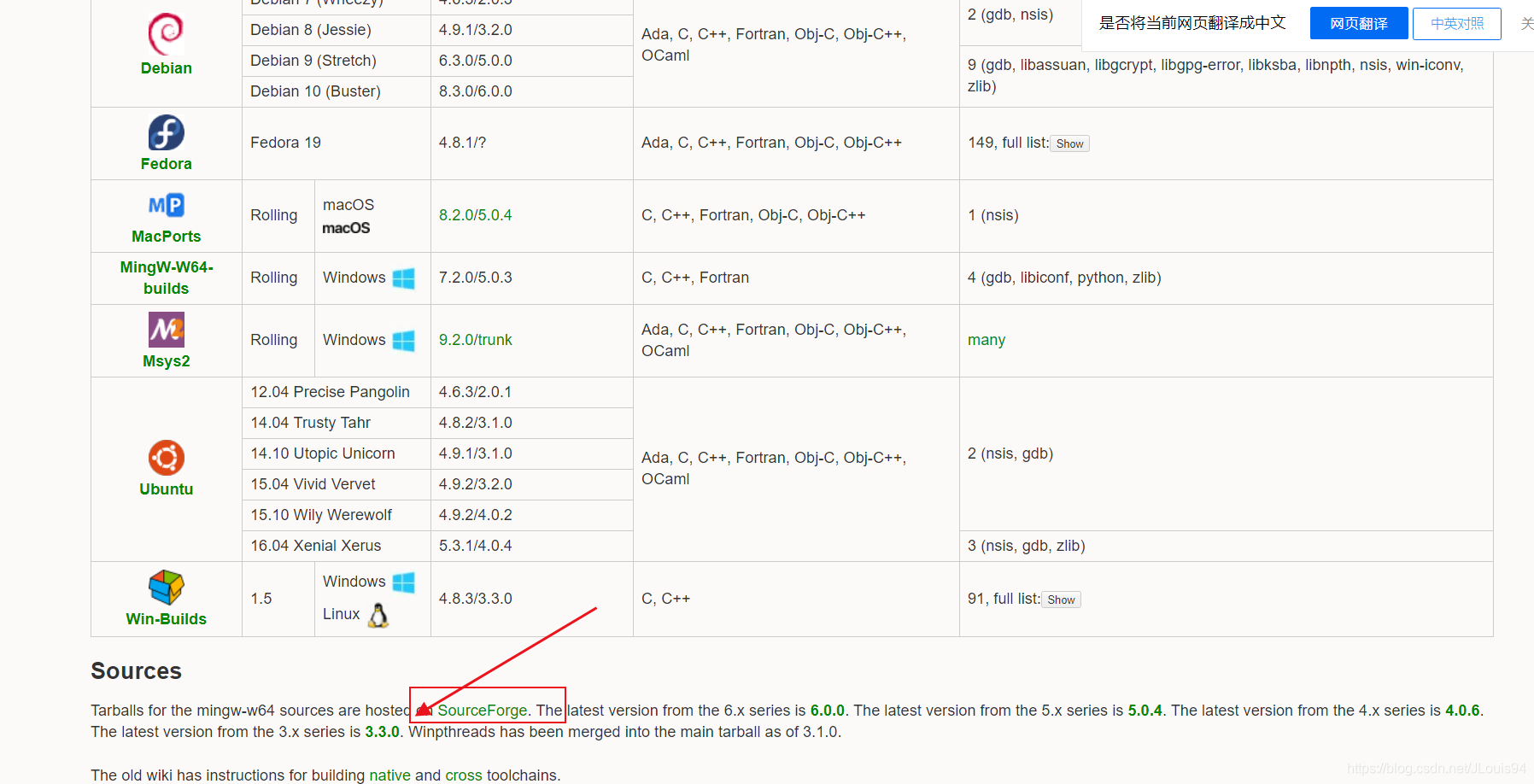Select 'Debian 10 (Buster)' cell
This screenshot has height=784, width=1534.
tap(337, 92)
